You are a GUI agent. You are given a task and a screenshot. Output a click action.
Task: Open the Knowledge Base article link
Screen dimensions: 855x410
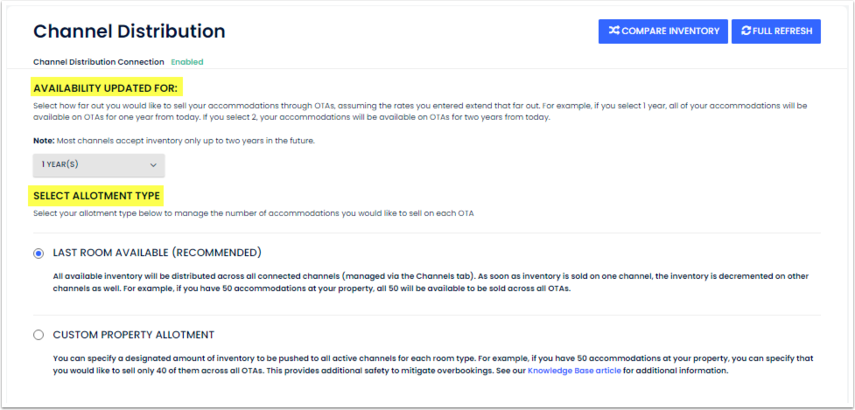pyautogui.click(x=575, y=370)
